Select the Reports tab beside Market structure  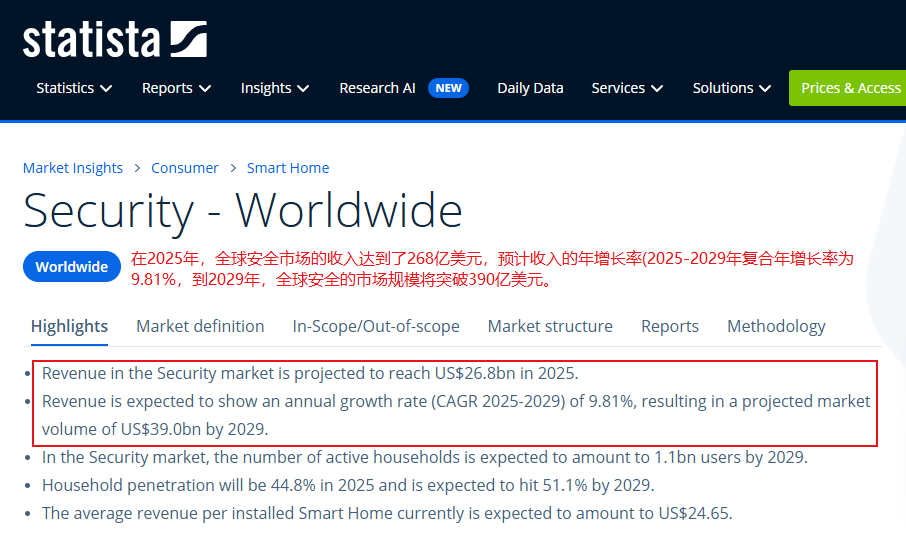tap(670, 326)
